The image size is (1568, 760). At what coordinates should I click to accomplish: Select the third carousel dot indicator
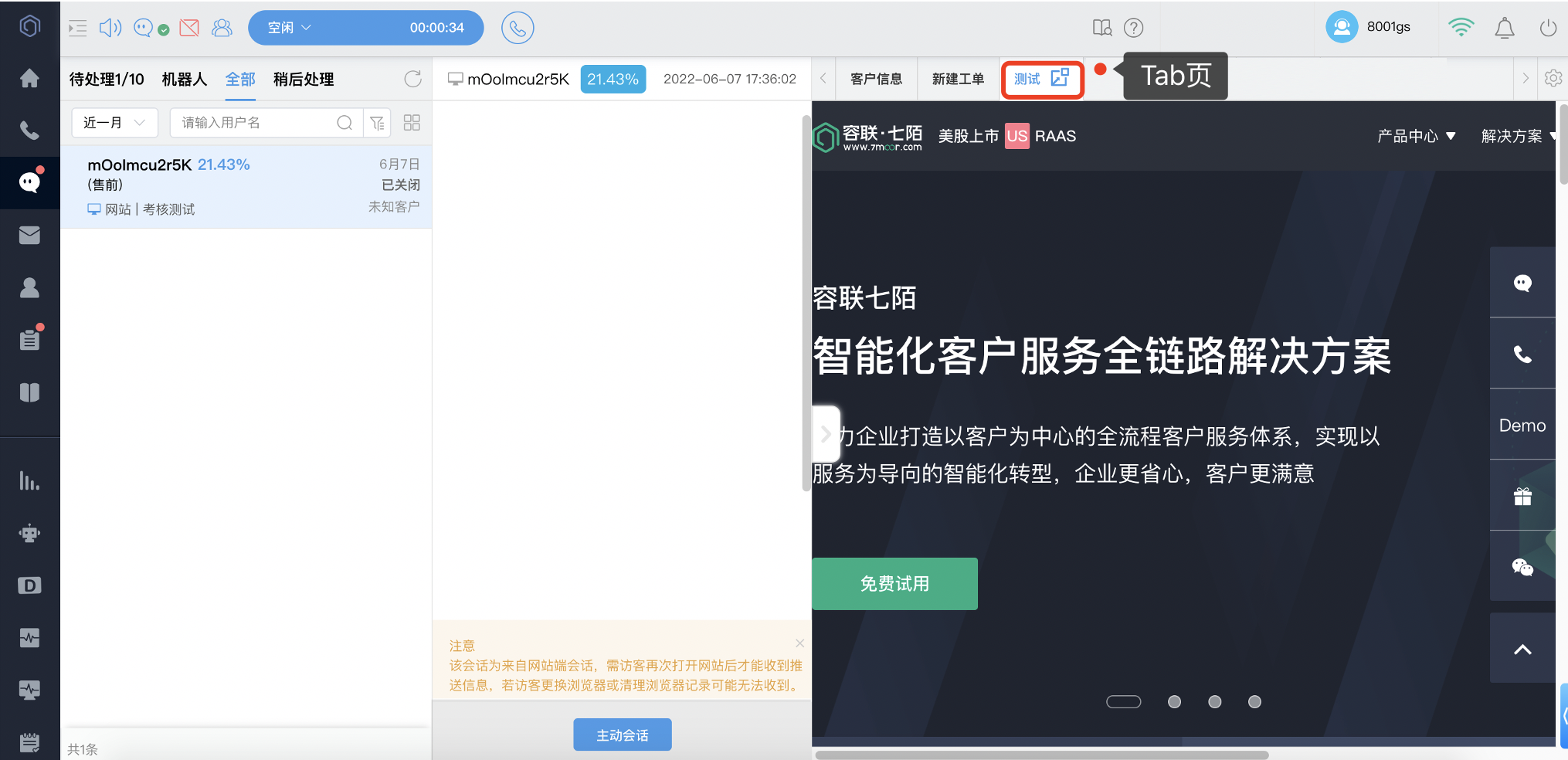tap(1214, 701)
